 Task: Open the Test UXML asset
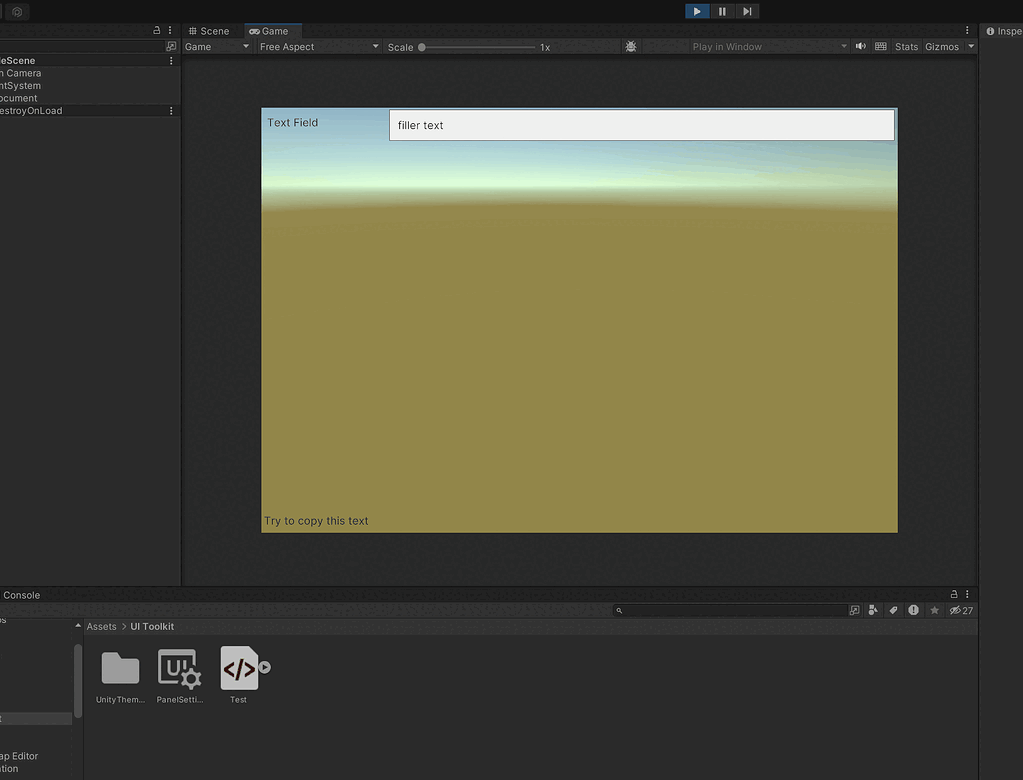point(238,670)
